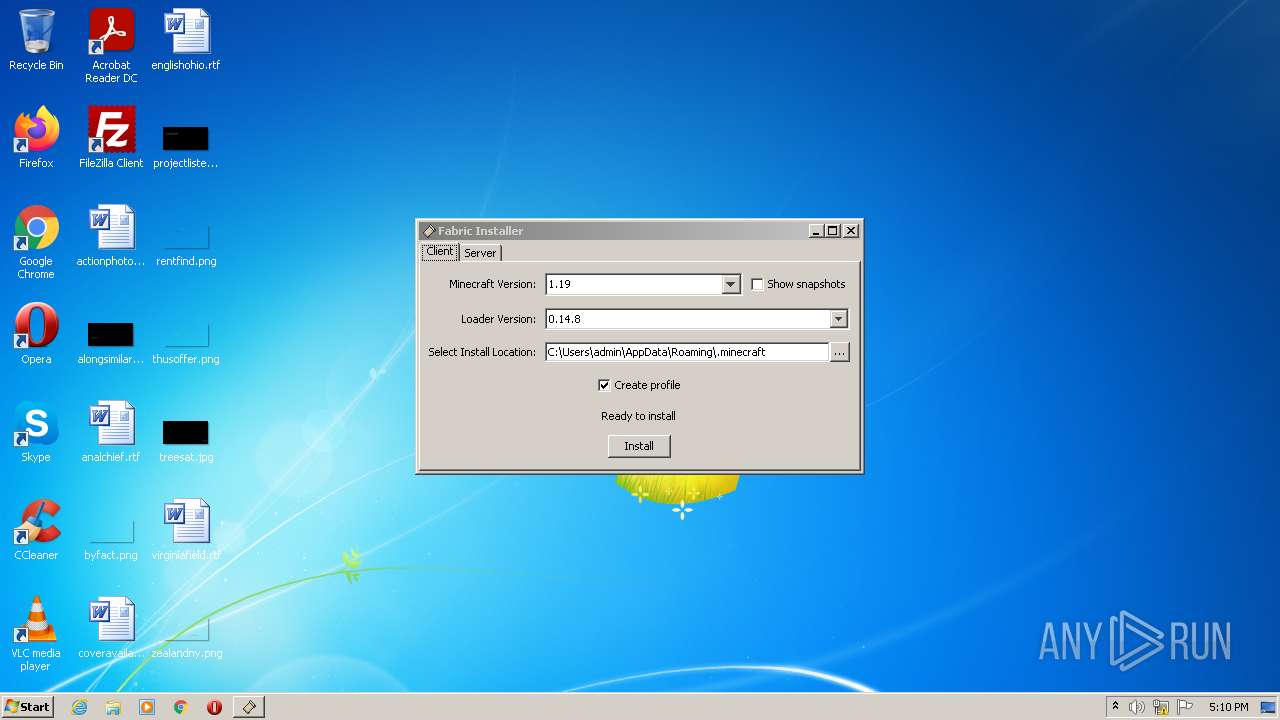Screen dimensions: 1280x720
Task: Show hidden system tray icons
Action: [1115, 707]
